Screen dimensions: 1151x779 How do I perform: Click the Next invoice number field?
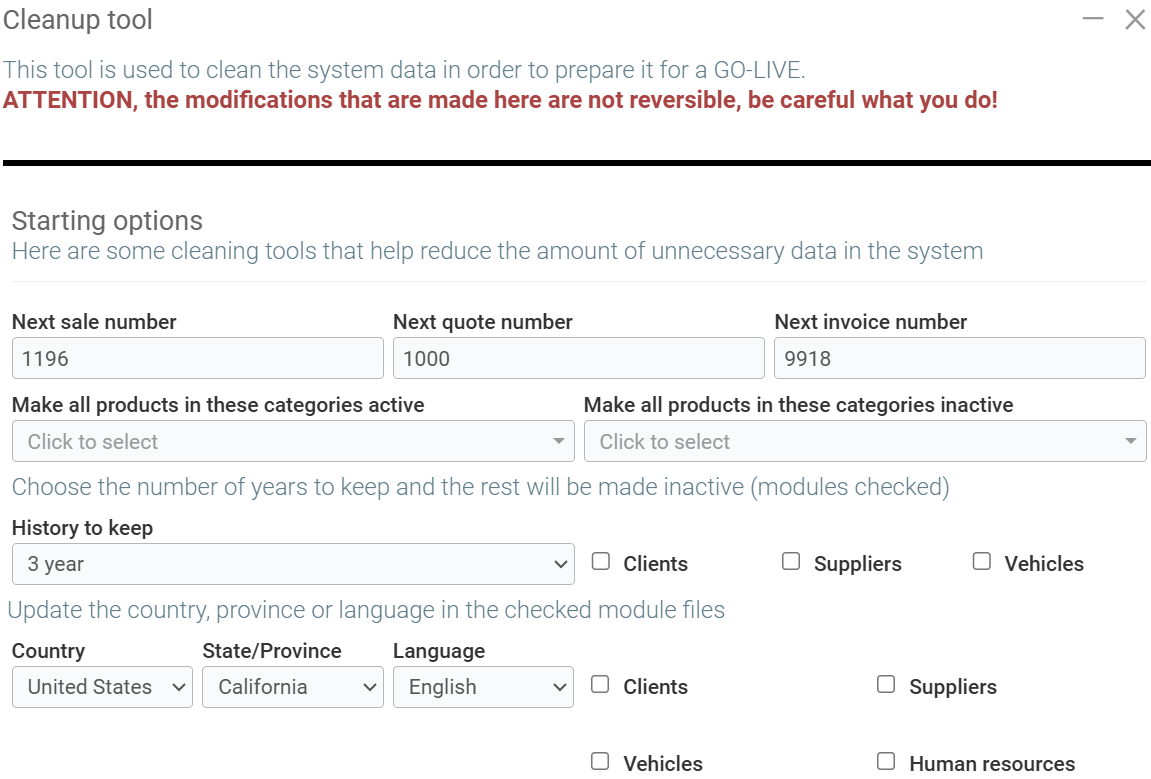959,358
